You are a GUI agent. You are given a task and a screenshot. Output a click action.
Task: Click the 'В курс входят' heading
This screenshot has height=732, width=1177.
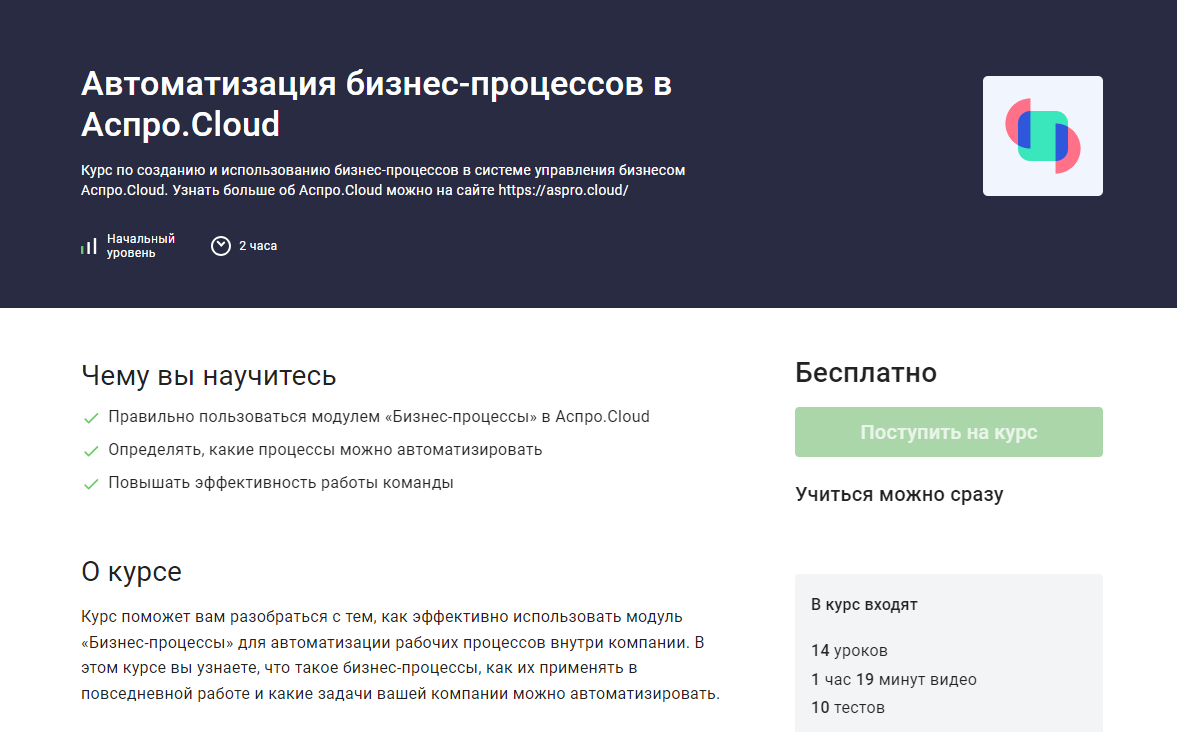[864, 605]
